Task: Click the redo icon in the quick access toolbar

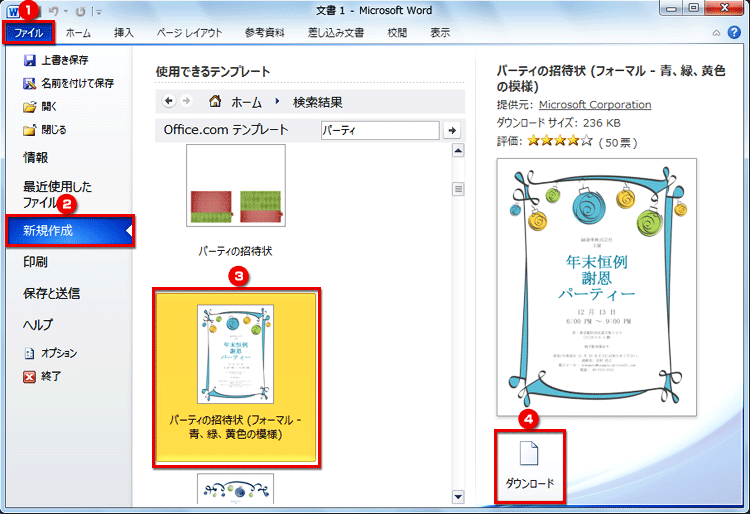Action: click(x=80, y=11)
